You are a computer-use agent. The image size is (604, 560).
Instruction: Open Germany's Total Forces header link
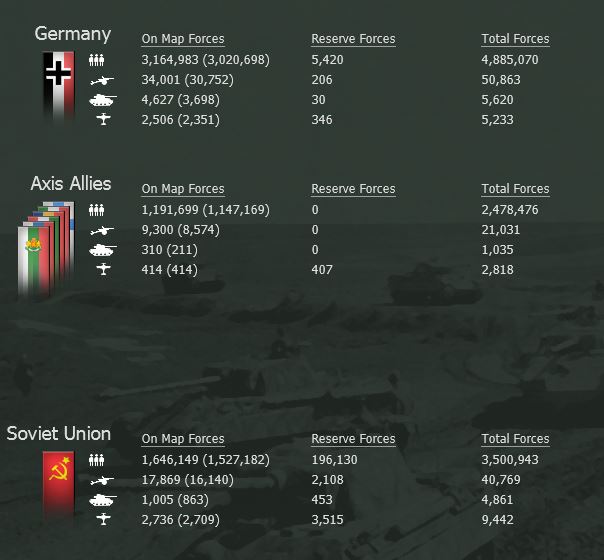[515, 39]
